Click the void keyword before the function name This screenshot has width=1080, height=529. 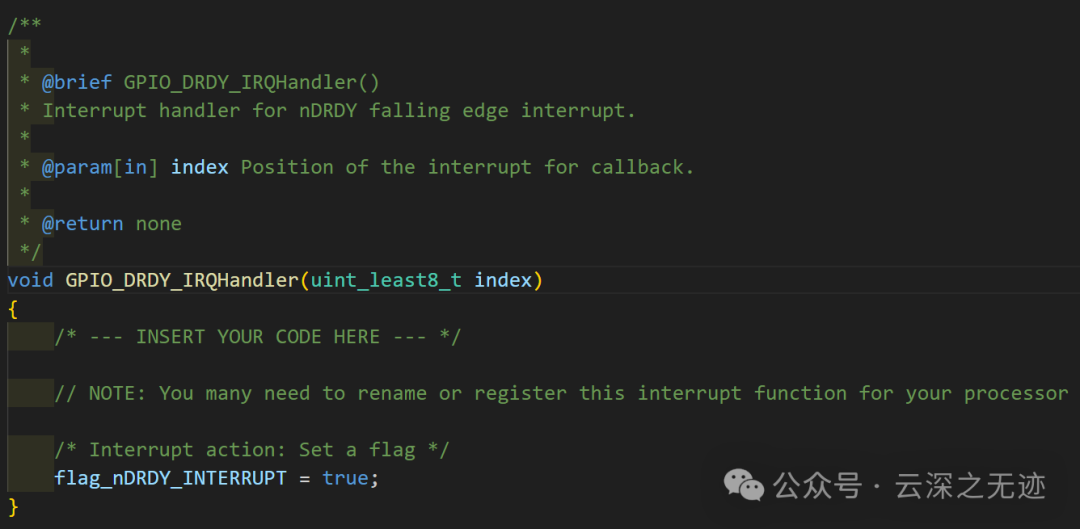pos(30,280)
